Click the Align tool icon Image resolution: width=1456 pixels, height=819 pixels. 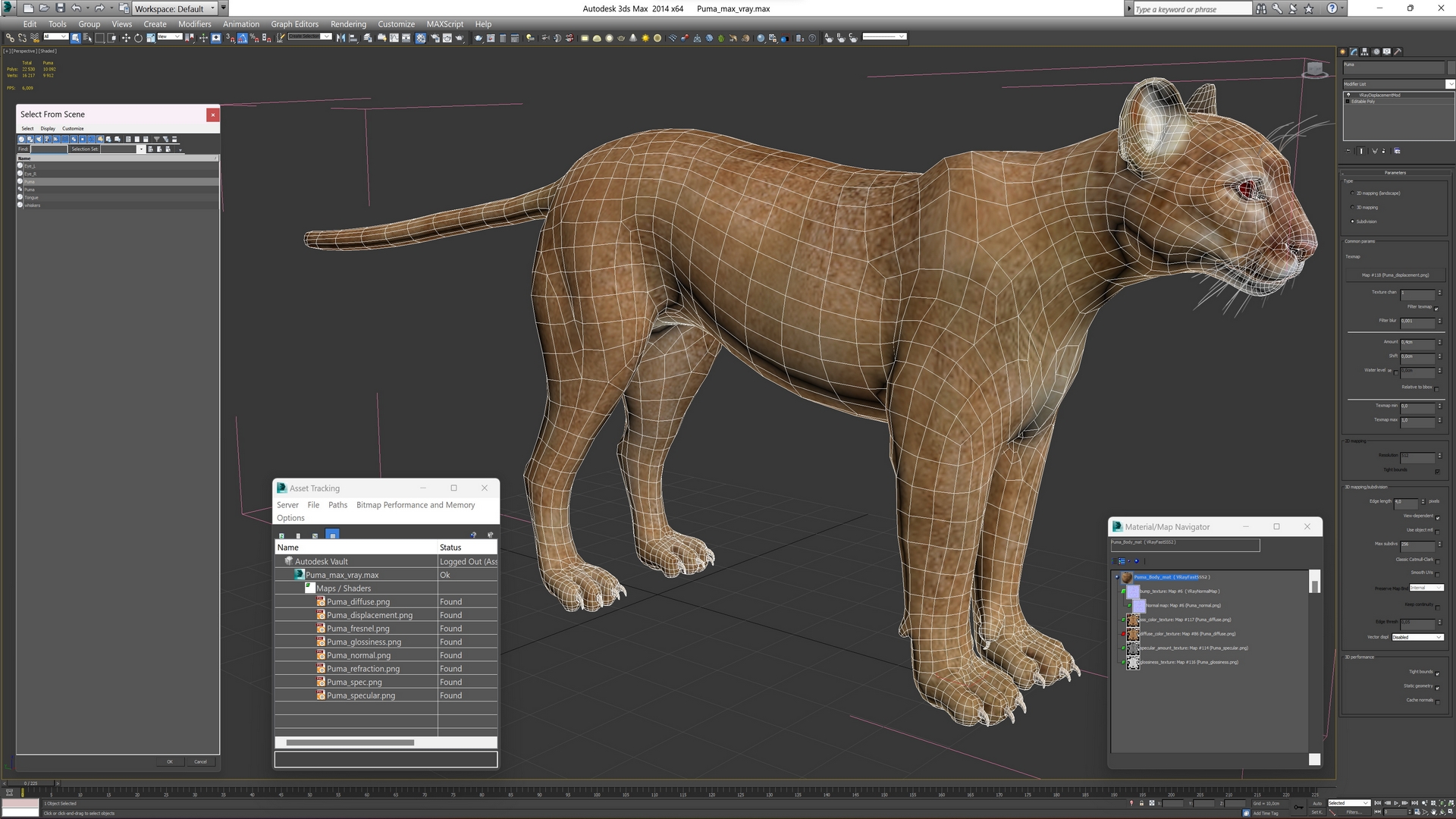click(x=353, y=37)
